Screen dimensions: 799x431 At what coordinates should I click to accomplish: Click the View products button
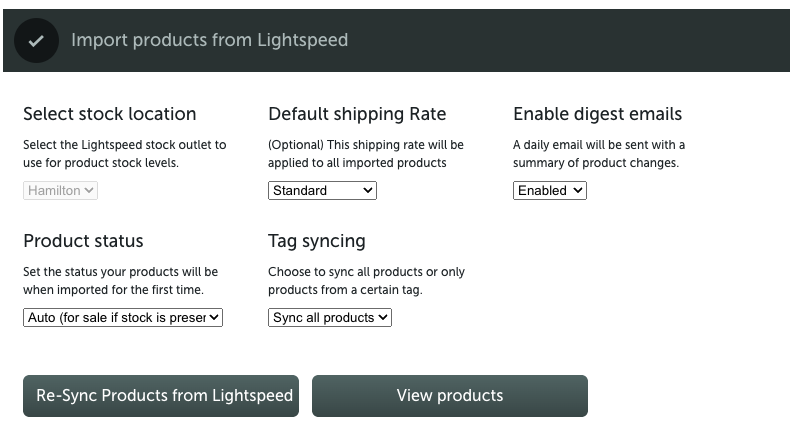(x=450, y=396)
